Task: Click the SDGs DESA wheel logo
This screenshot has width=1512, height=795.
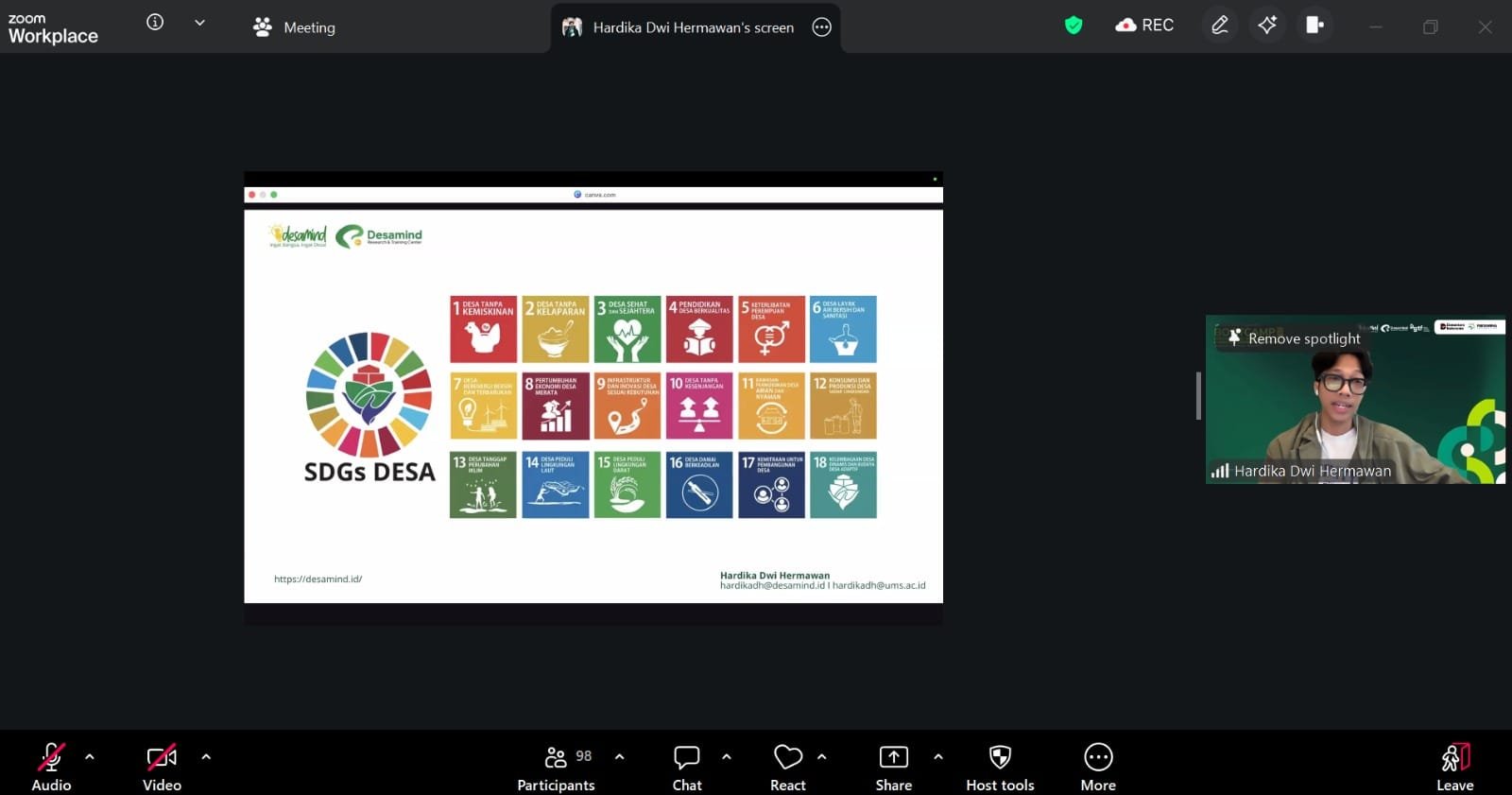Action: click(369, 394)
